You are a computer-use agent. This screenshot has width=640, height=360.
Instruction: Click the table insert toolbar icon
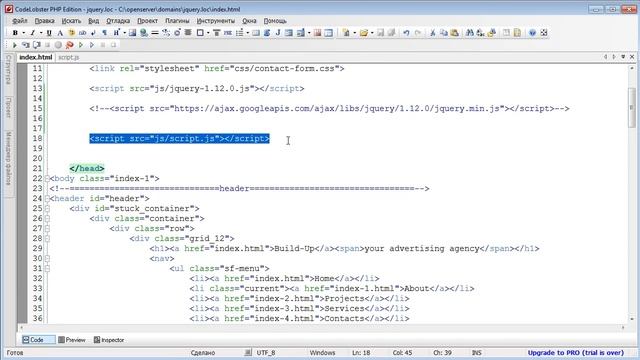point(329,33)
